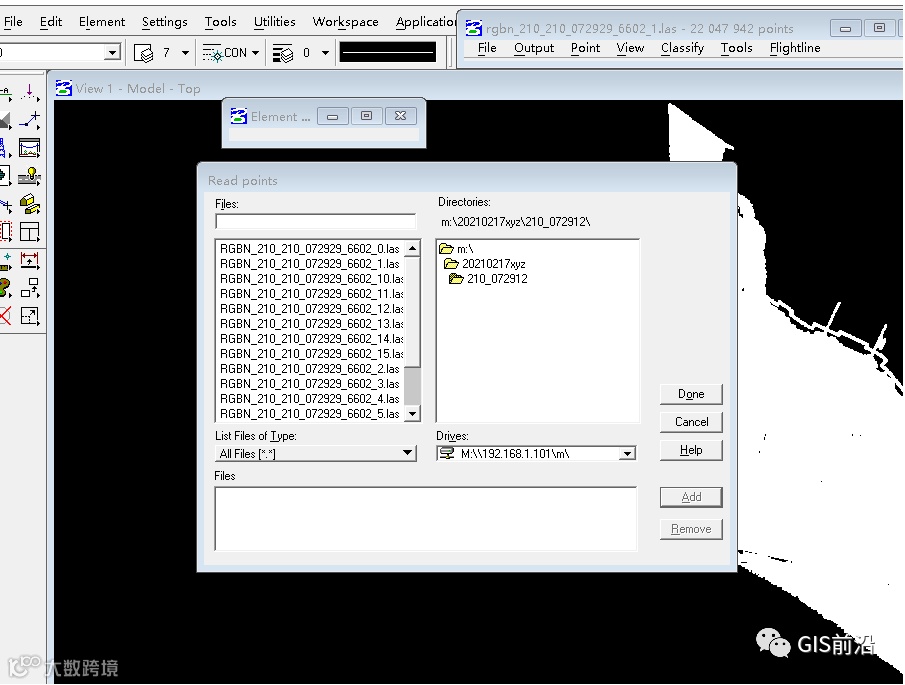
Task: Open the Settings menu
Action: click(x=164, y=22)
